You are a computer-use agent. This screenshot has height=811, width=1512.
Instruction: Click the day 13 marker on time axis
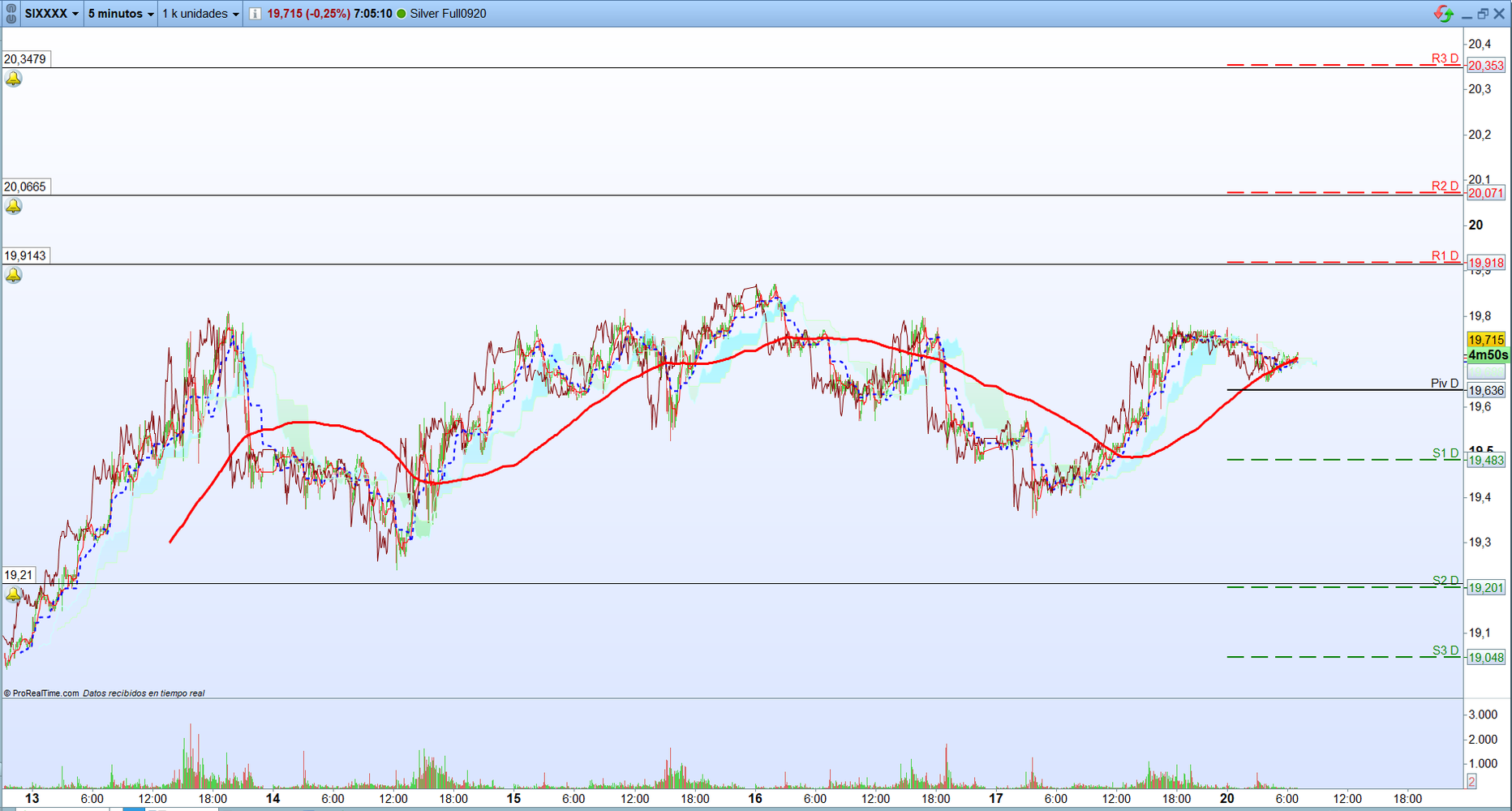[32, 798]
